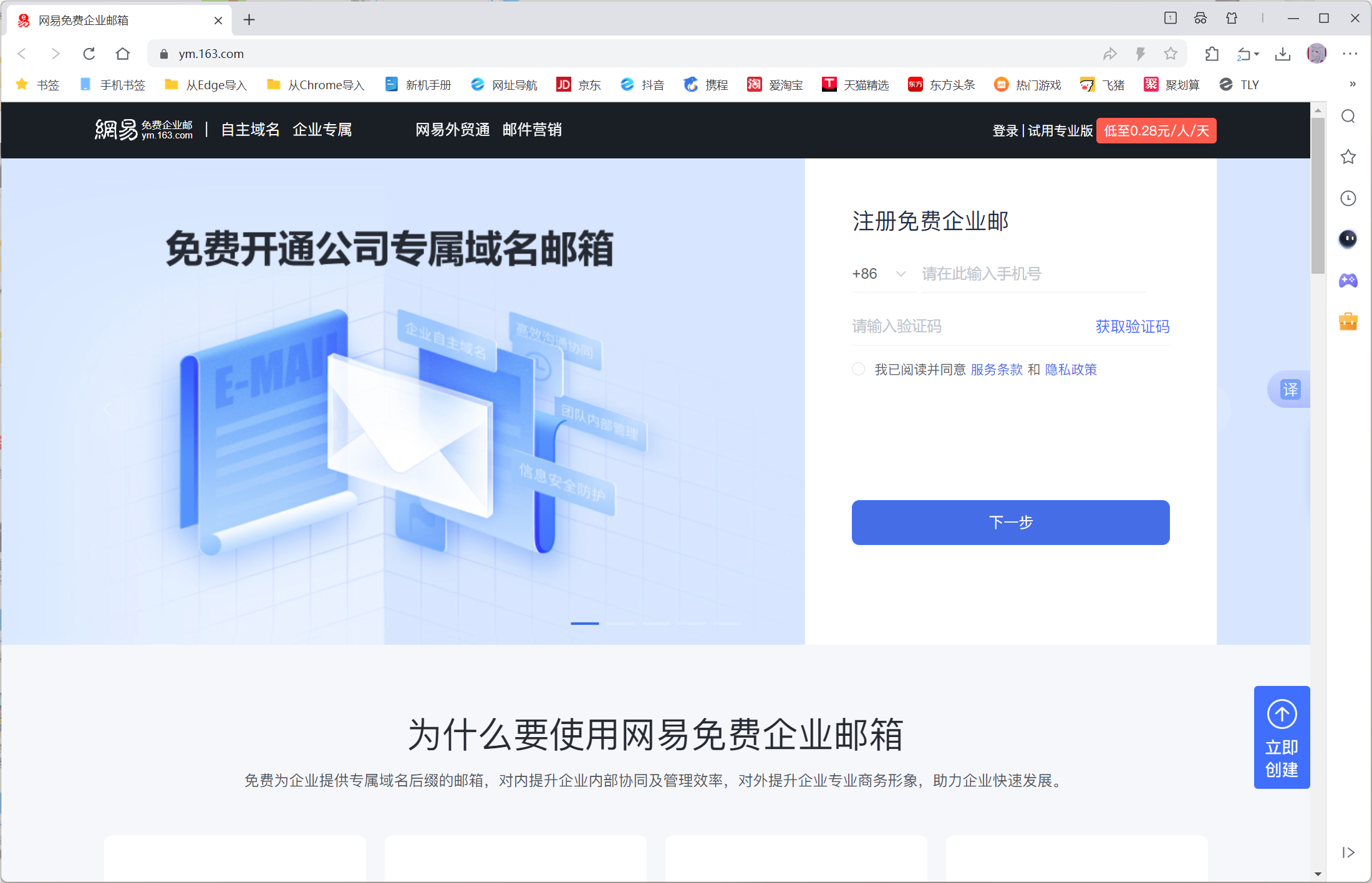This screenshot has height=883, width=1372.
Task: Open the 从Edge导入 bookmark folder
Action: pyautogui.click(x=206, y=85)
